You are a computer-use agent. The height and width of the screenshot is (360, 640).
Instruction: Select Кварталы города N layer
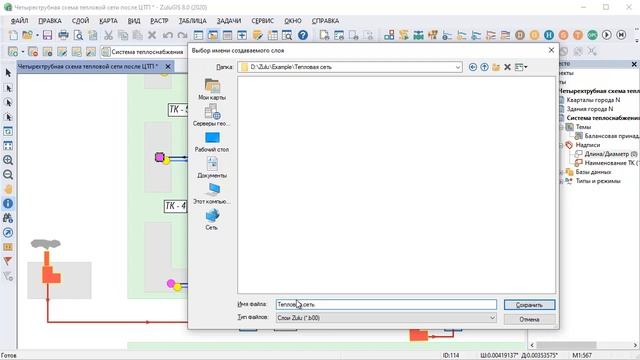click(593, 100)
